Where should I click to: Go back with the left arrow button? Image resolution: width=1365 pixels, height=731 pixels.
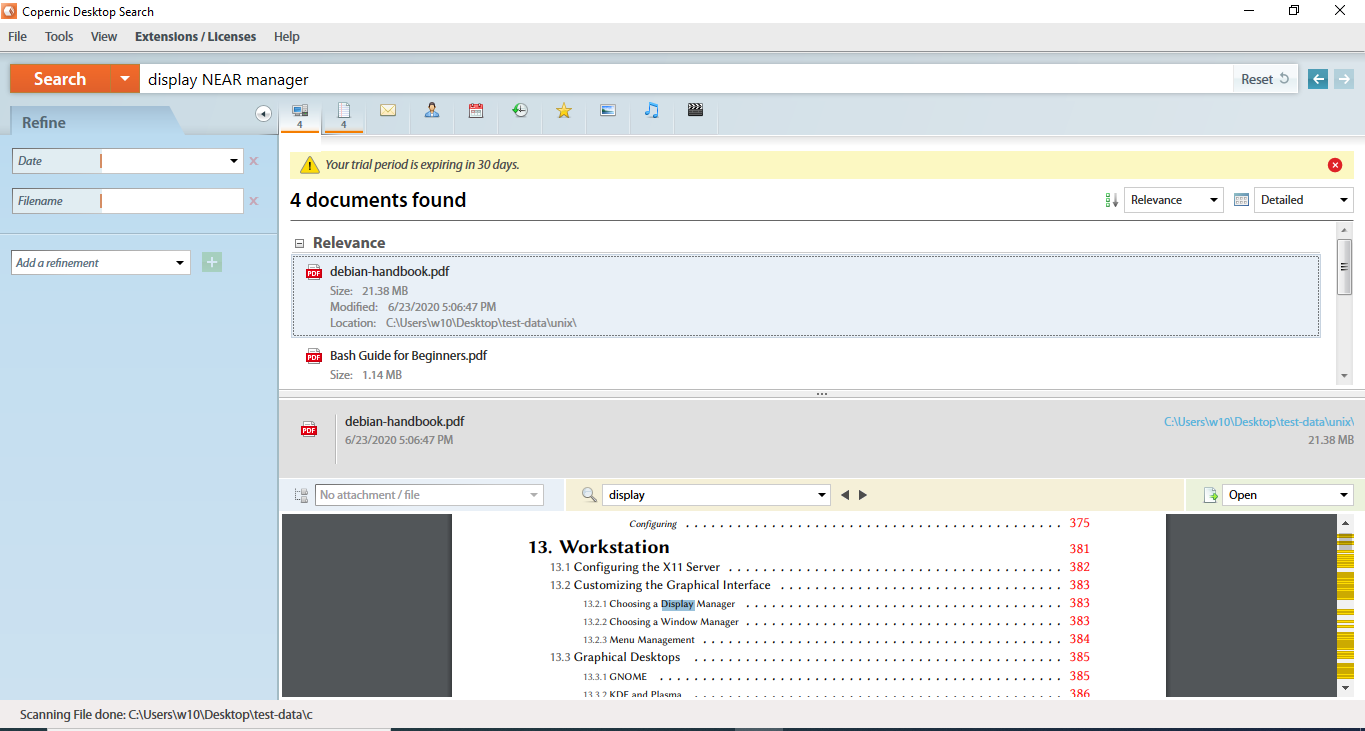point(1318,79)
